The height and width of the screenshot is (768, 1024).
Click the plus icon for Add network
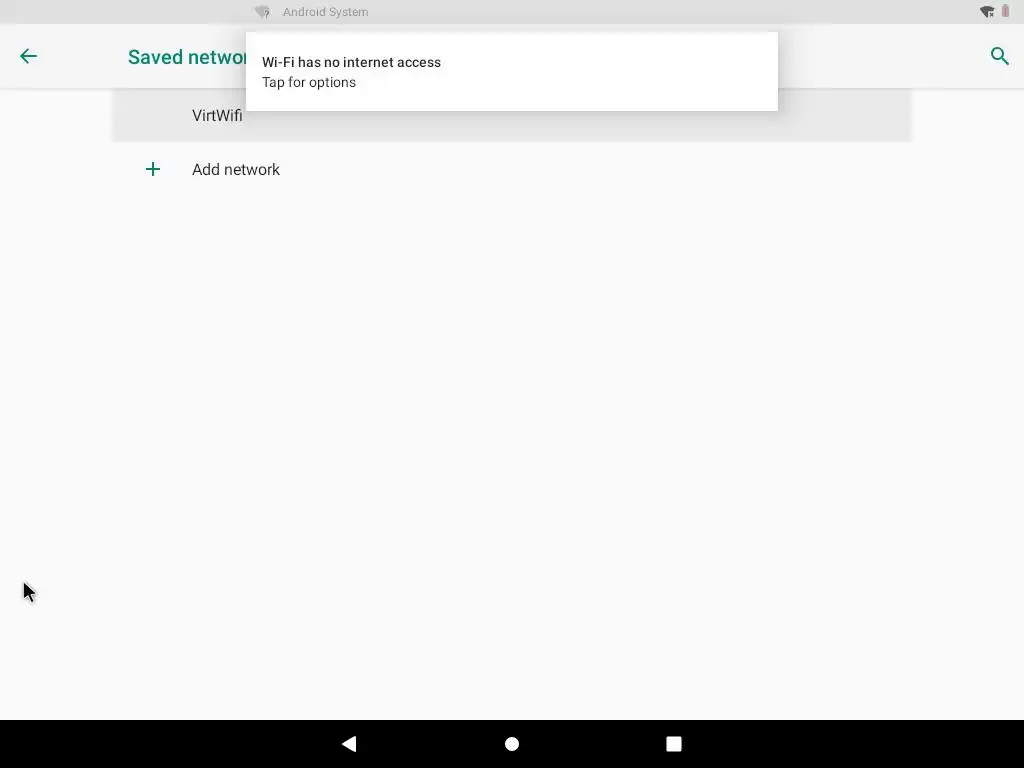[153, 170]
